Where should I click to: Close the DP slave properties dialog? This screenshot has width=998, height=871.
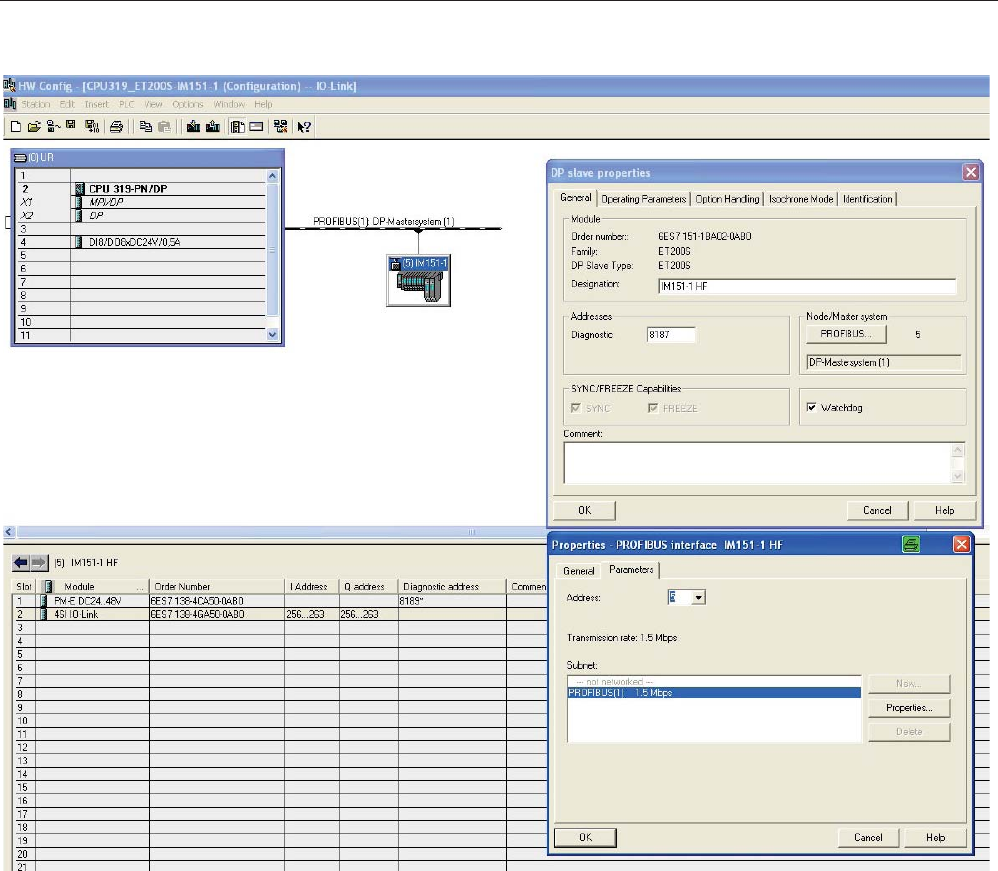971,173
